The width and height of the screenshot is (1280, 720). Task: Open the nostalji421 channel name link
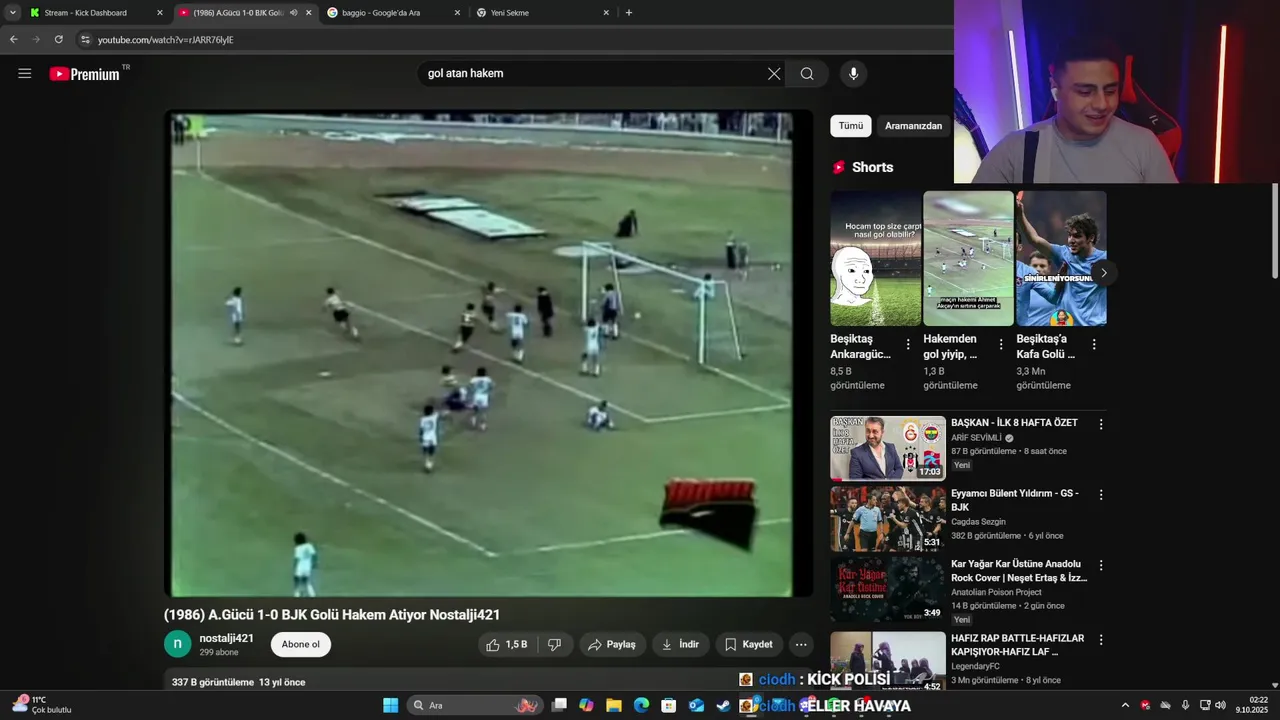[226, 638]
